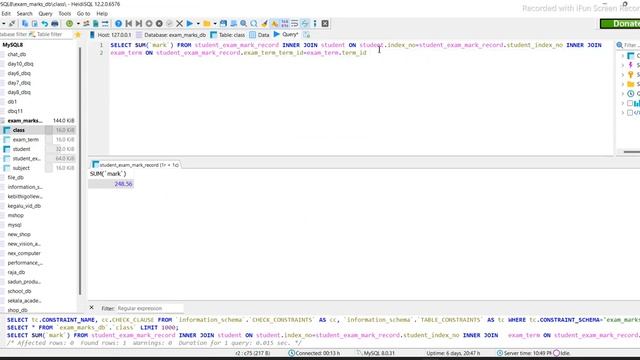This screenshot has width=640, height=360.
Task: Close the filter bar with its X button
Action: [91, 308]
